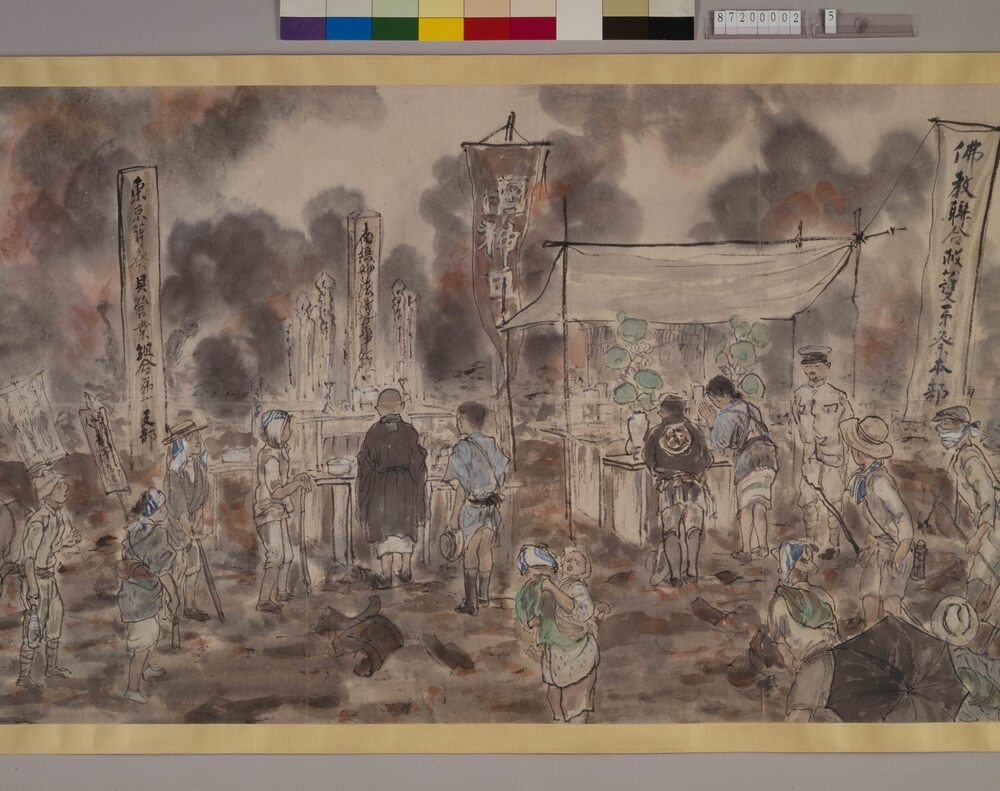Choose the bright yellow color chart swatch
1000x791 pixels.
(441, 28)
